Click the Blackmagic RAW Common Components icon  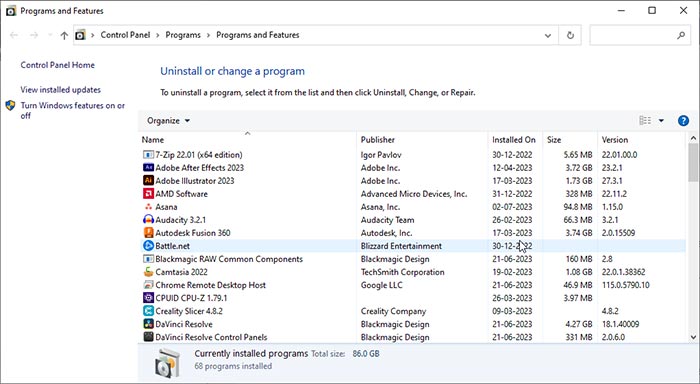pos(148,259)
